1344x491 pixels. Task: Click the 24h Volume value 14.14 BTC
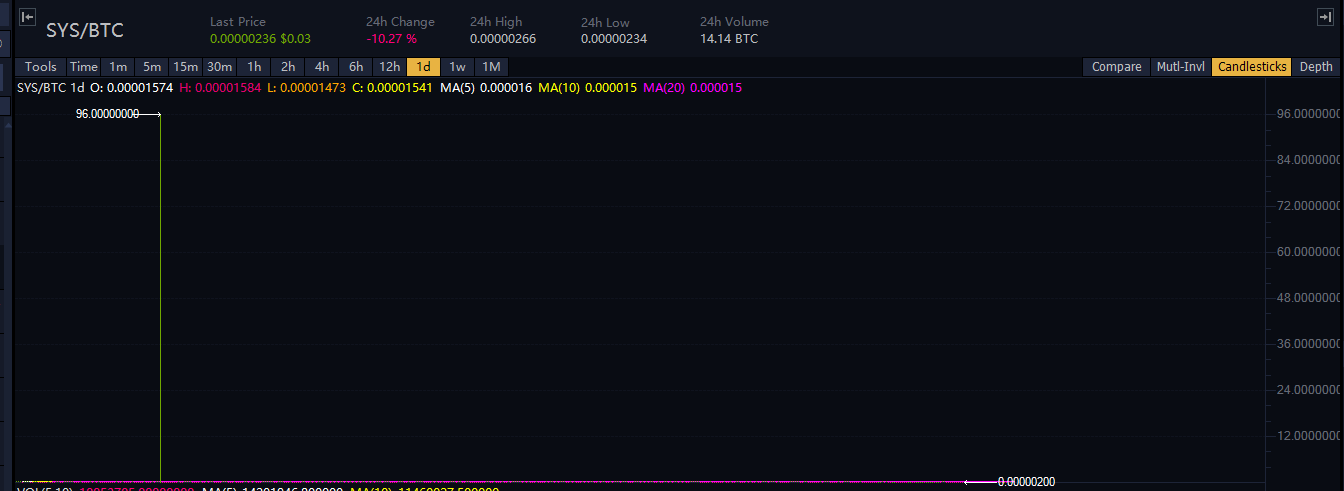click(x=729, y=39)
